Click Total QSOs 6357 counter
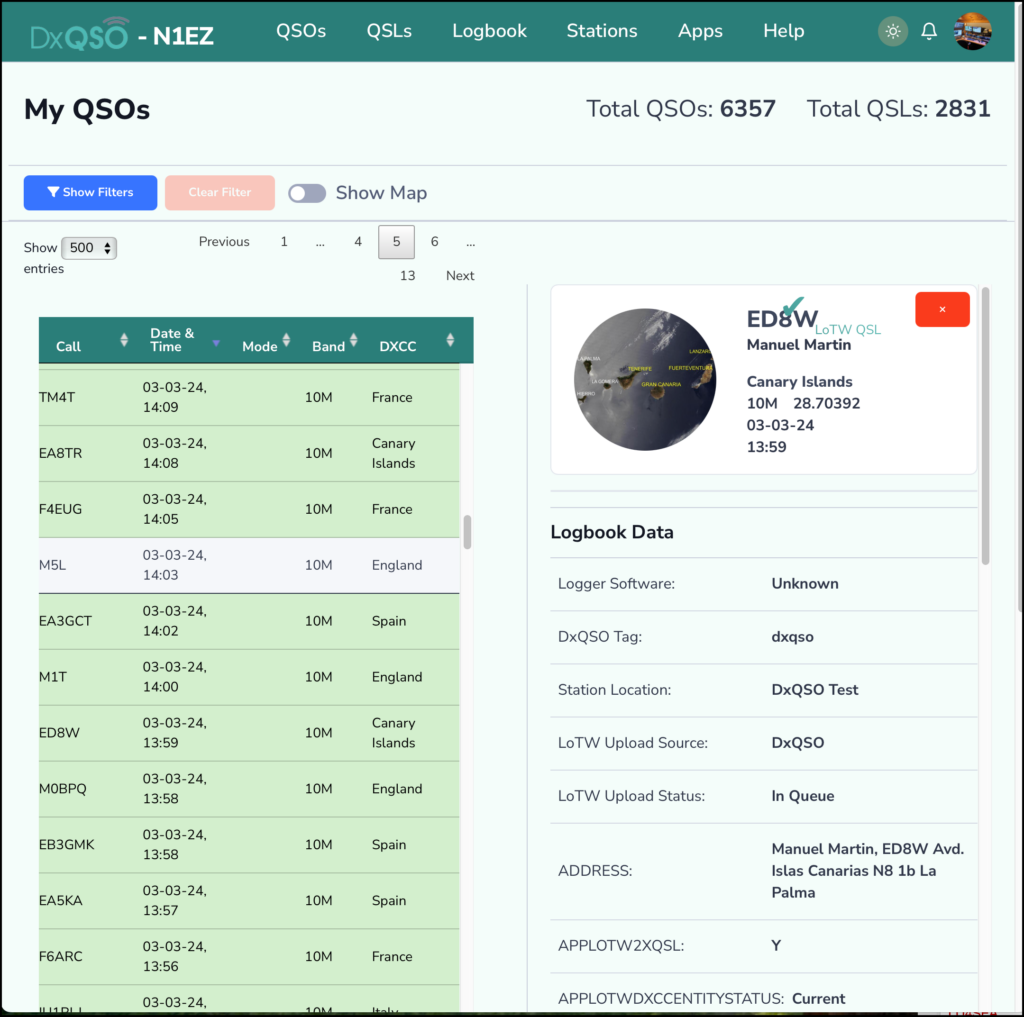 (680, 109)
